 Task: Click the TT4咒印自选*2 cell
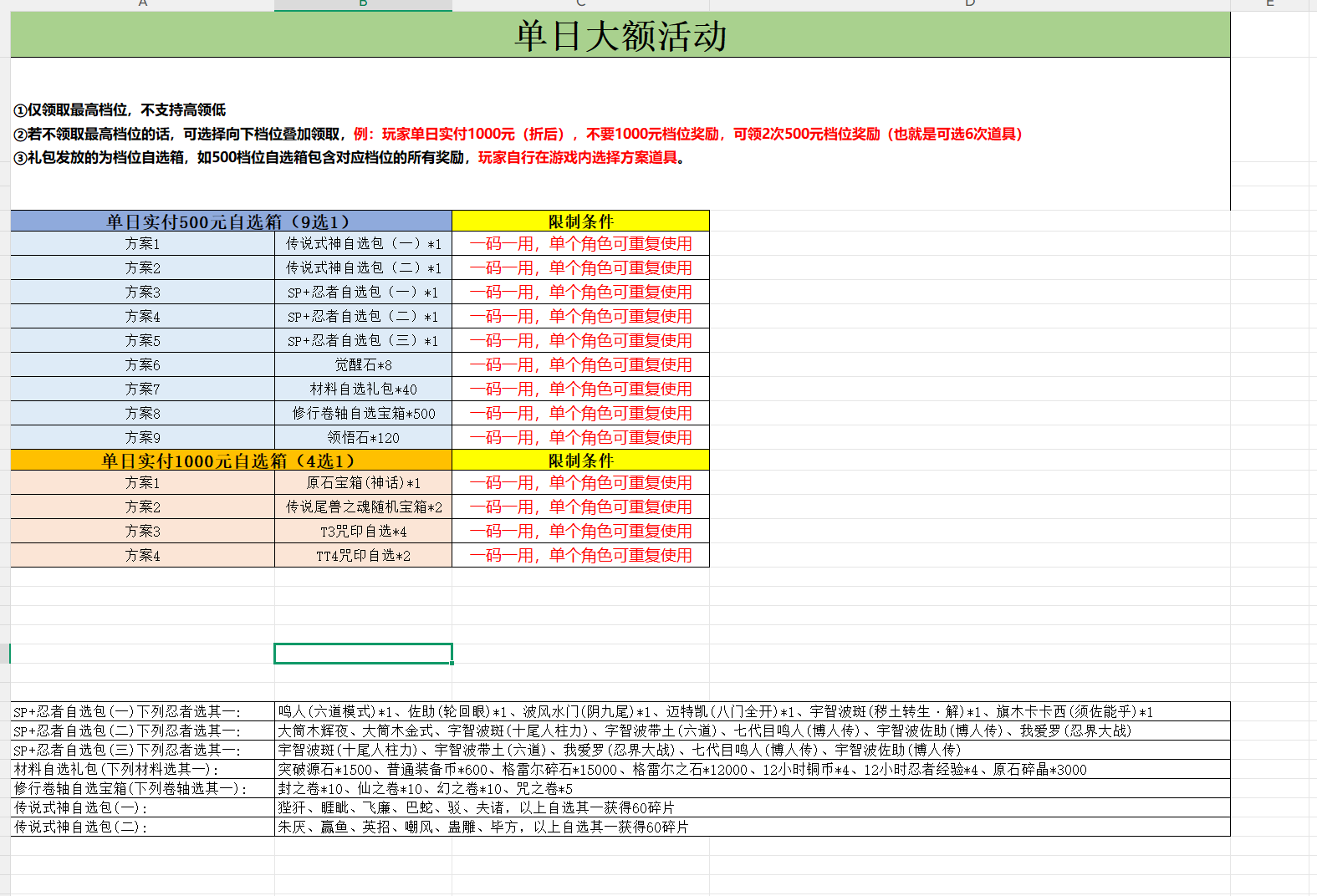click(363, 556)
